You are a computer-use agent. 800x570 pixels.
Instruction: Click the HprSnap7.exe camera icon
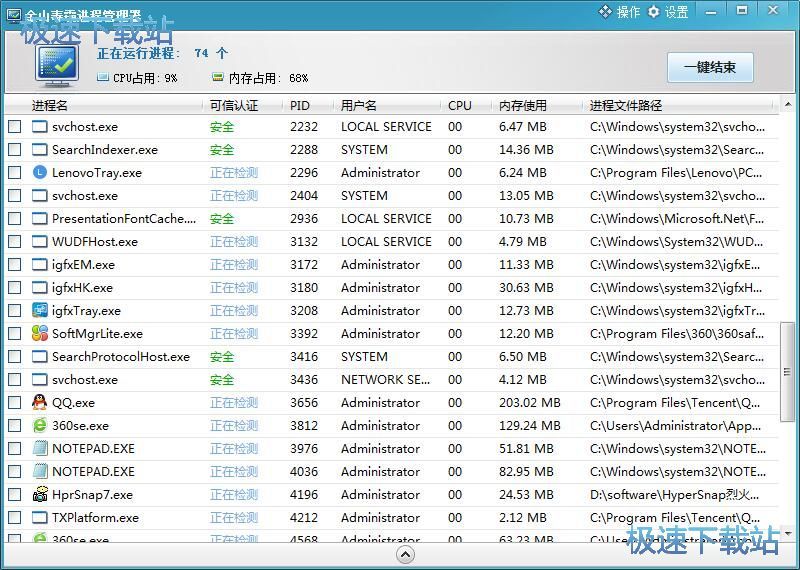click(39, 494)
